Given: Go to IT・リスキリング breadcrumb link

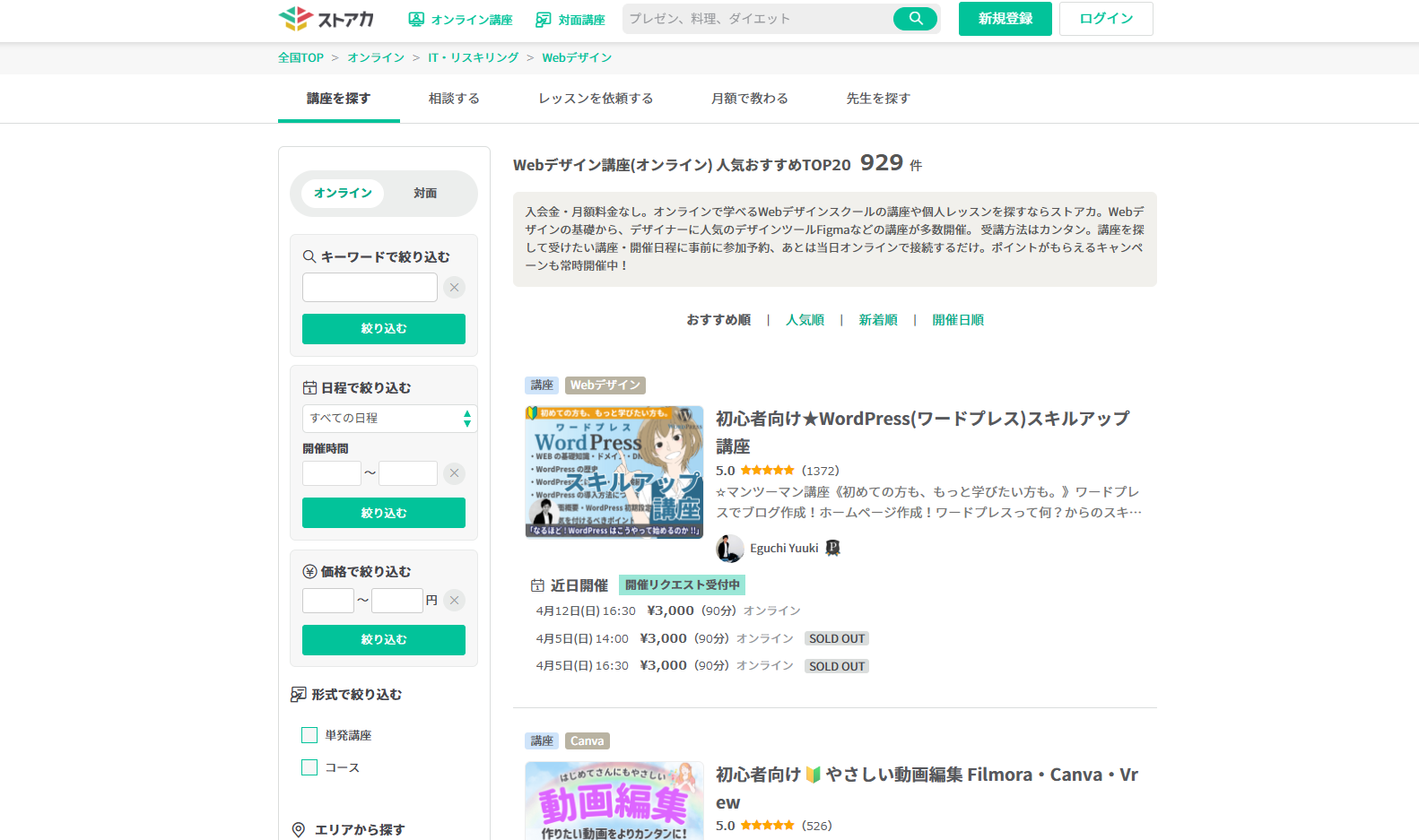Looking at the screenshot, I should 473,57.
